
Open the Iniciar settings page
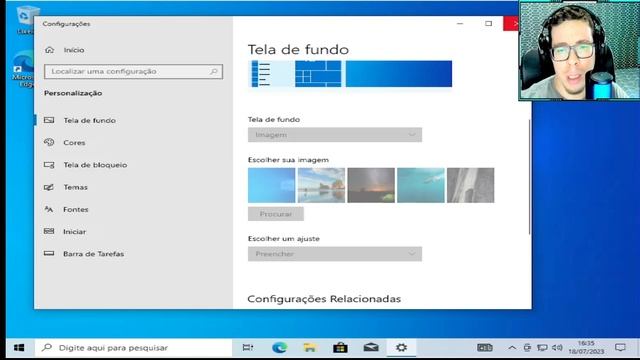tap(74, 231)
